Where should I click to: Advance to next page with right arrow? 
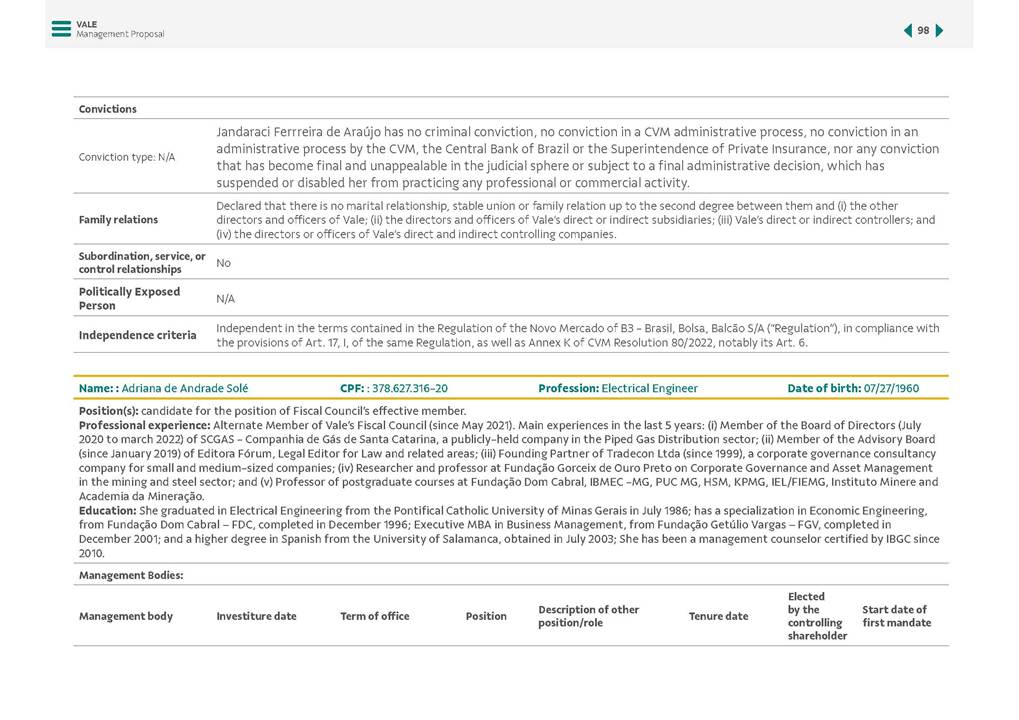pyautogui.click(x=940, y=31)
